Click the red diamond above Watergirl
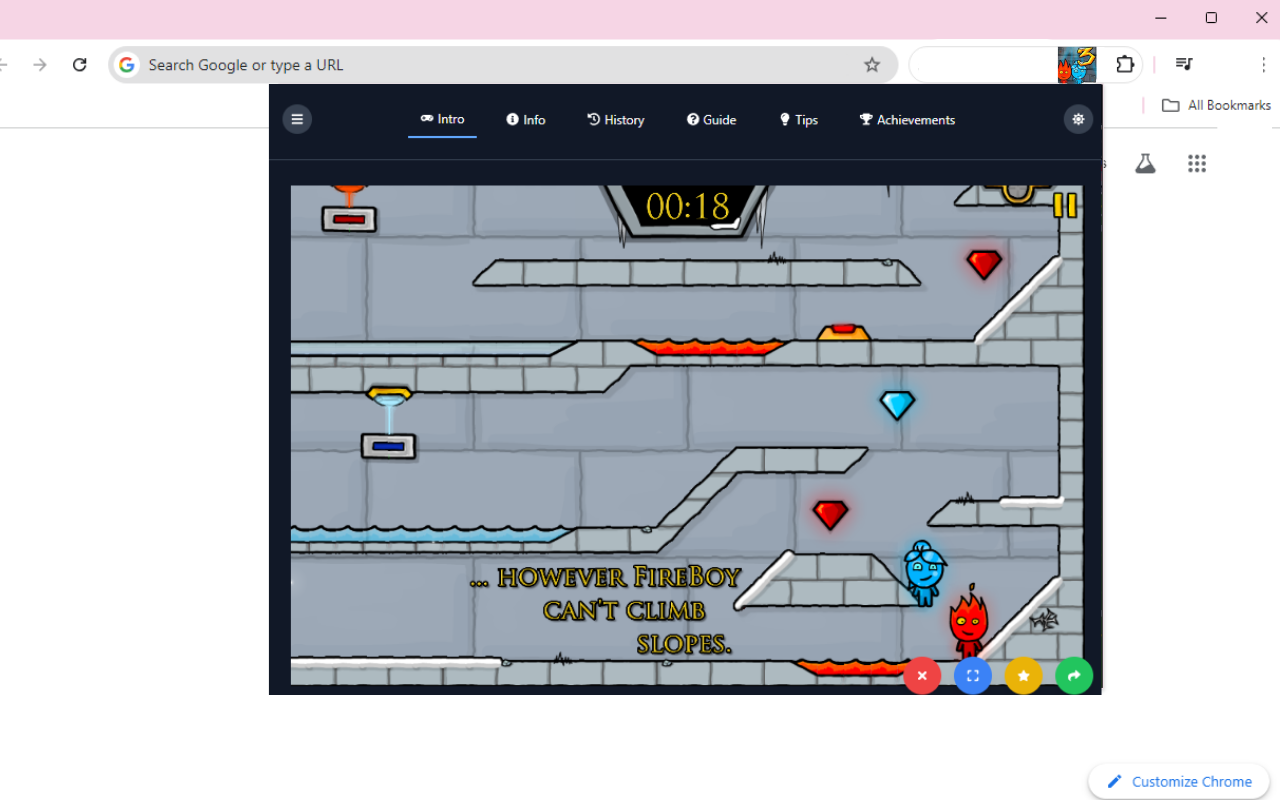Image resolution: width=1280 pixels, height=800 pixels. [830, 514]
